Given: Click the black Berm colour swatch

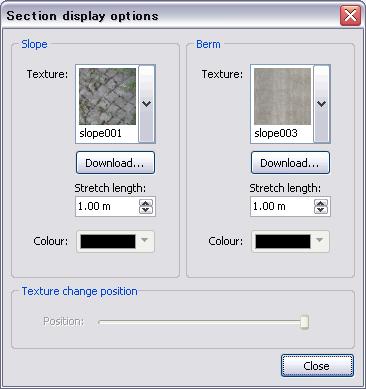Looking at the screenshot, I should click(x=283, y=241).
